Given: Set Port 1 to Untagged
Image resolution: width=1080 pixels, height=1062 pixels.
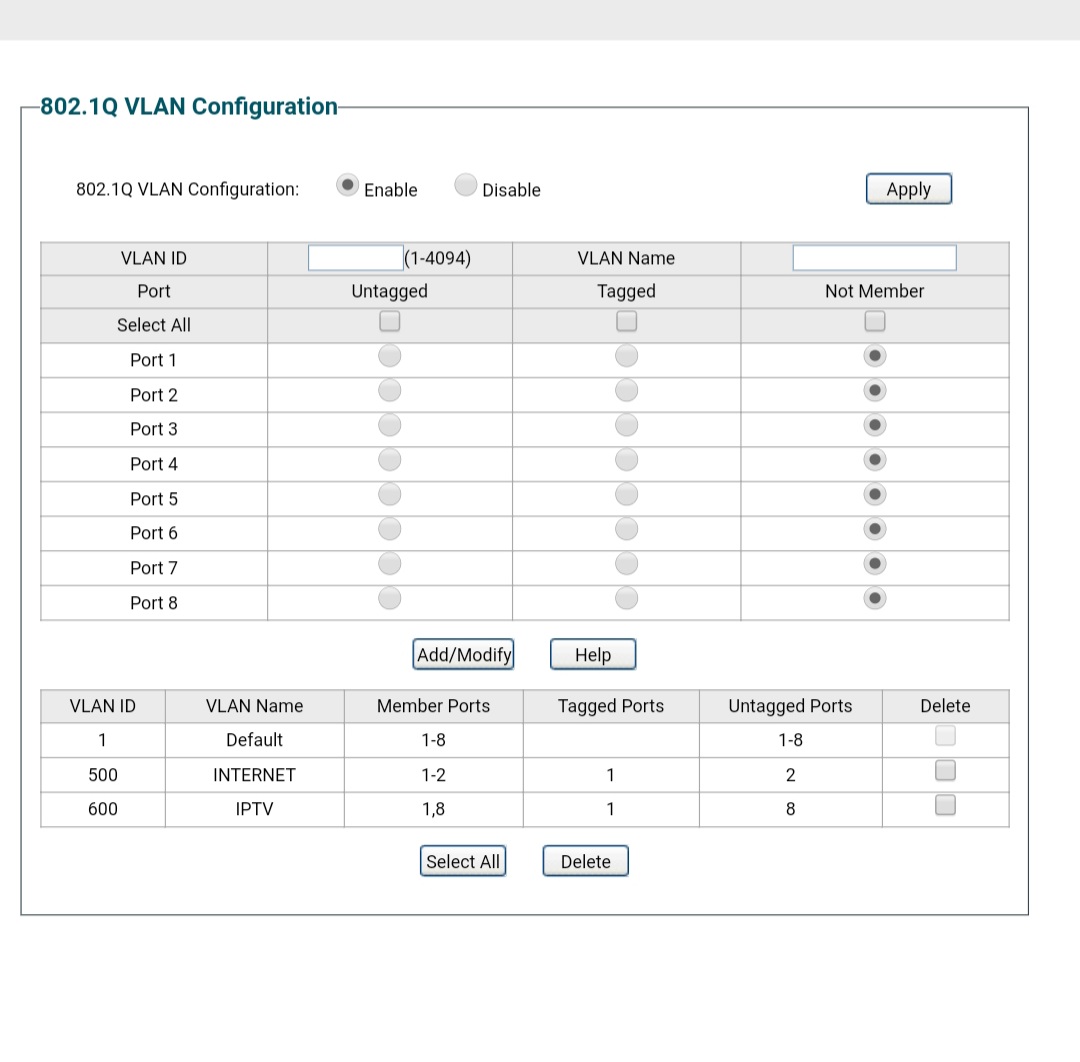Looking at the screenshot, I should point(390,356).
